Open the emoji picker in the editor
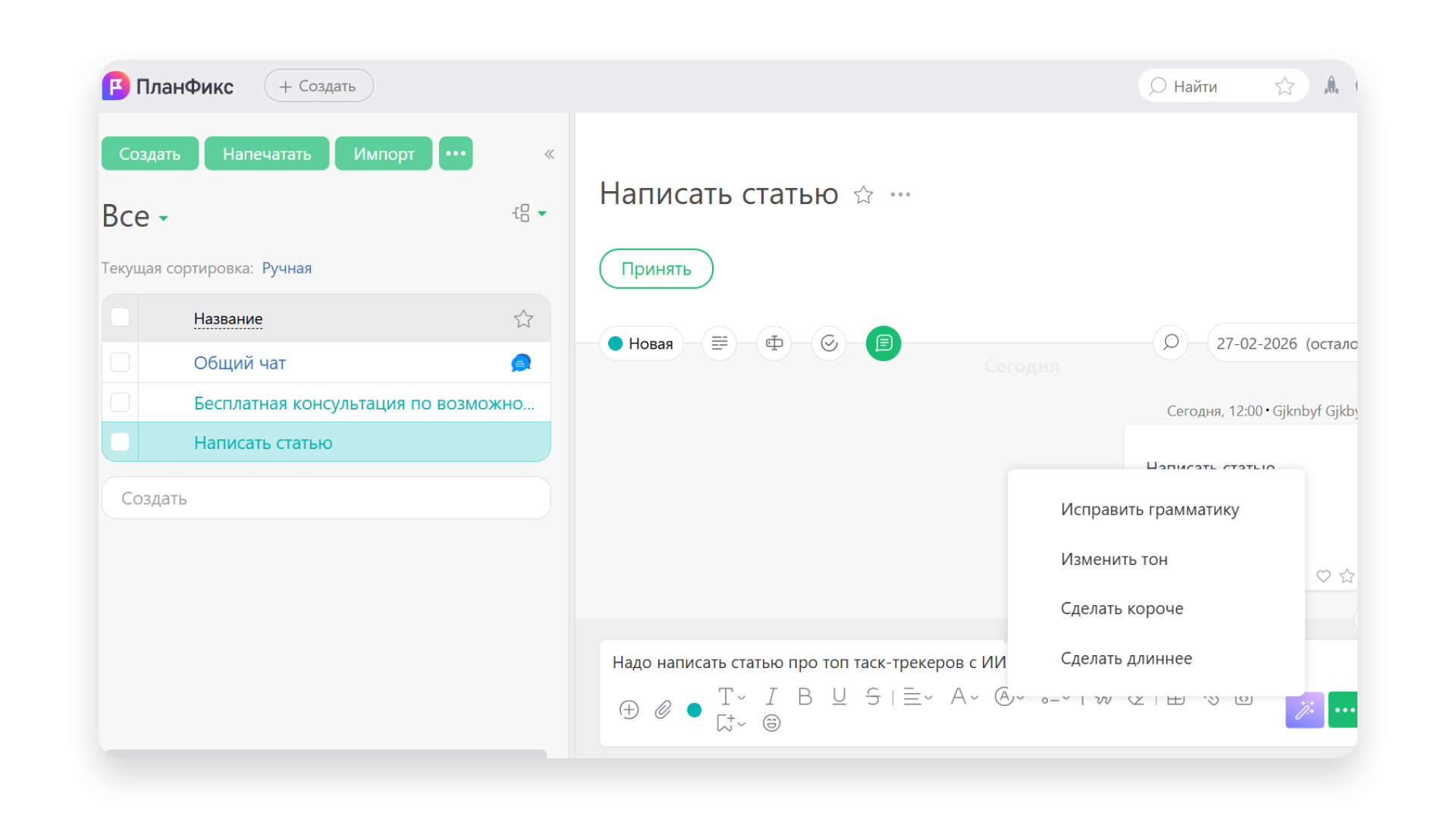The width and height of the screenshot is (1456, 819). coord(772,723)
